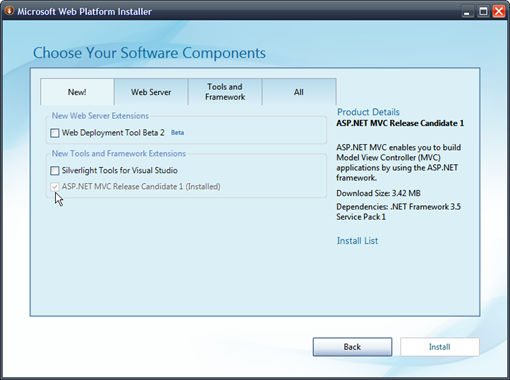
Task: Click the Web Platform Installer title bar icon
Action: click(x=9, y=11)
